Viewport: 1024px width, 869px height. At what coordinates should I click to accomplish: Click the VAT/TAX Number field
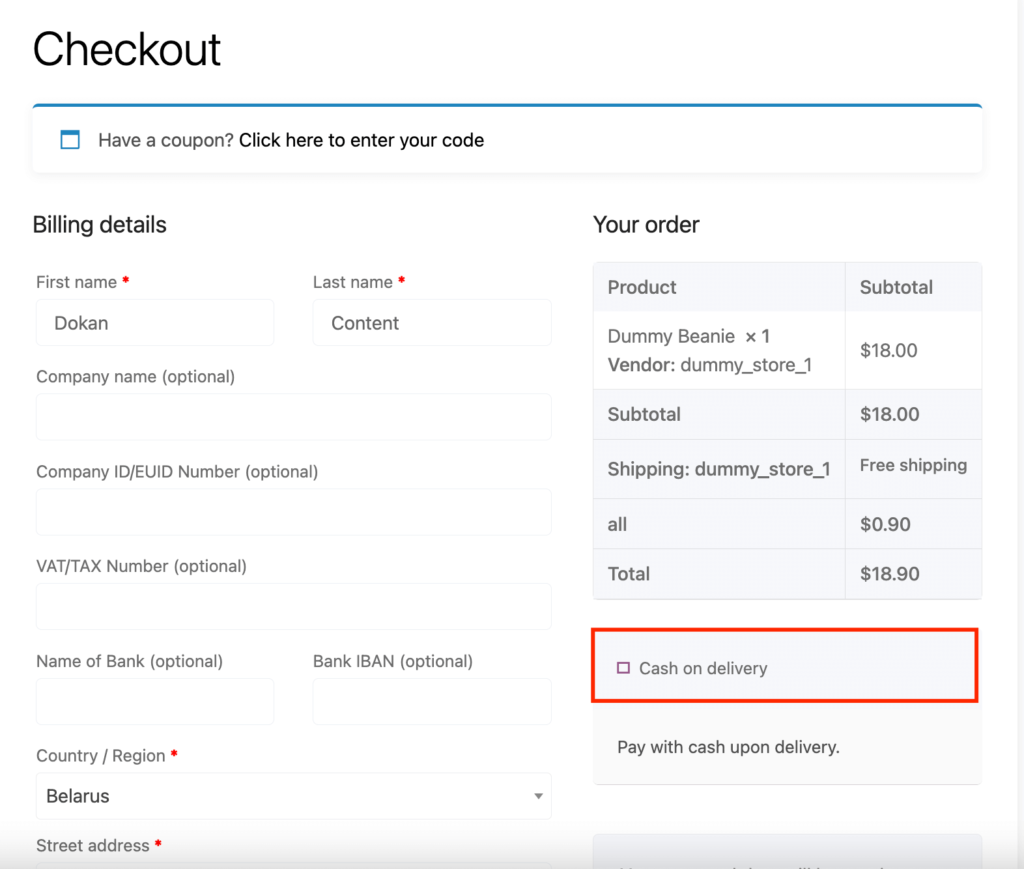pyautogui.click(x=294, y=607)
